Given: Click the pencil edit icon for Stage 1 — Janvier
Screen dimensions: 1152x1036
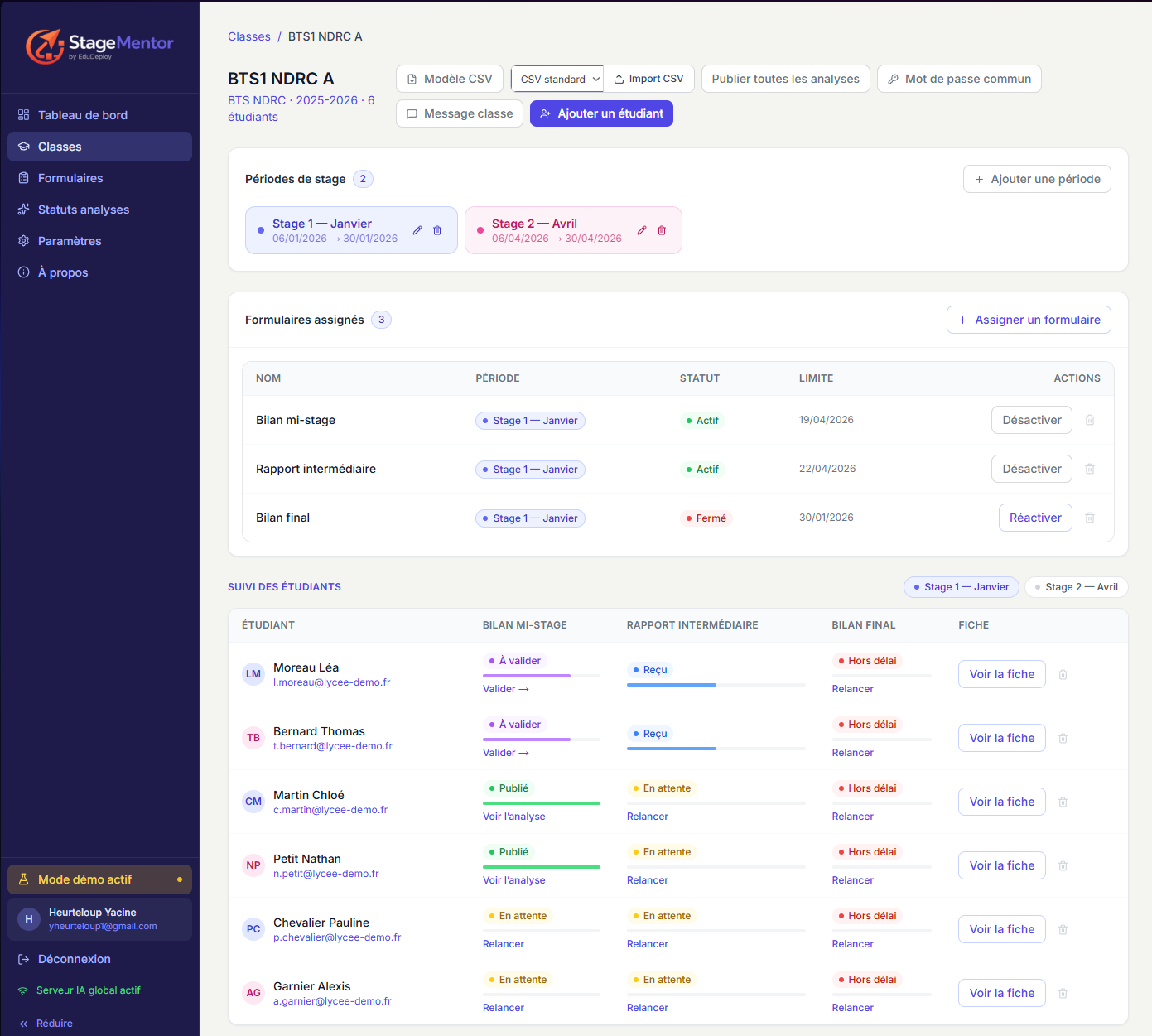Looking at the screenshot, I should click(x=417, y=230).
